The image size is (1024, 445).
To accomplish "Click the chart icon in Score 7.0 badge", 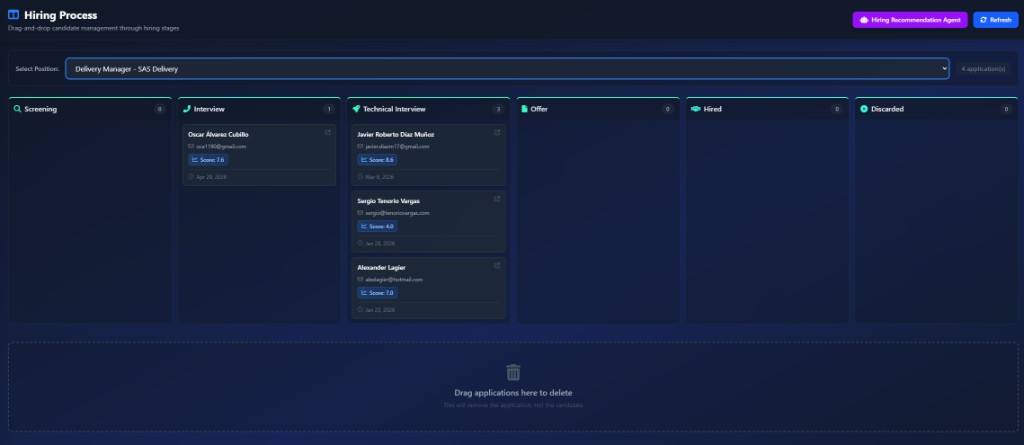I will pyautogui.click(x=364, y=293).
